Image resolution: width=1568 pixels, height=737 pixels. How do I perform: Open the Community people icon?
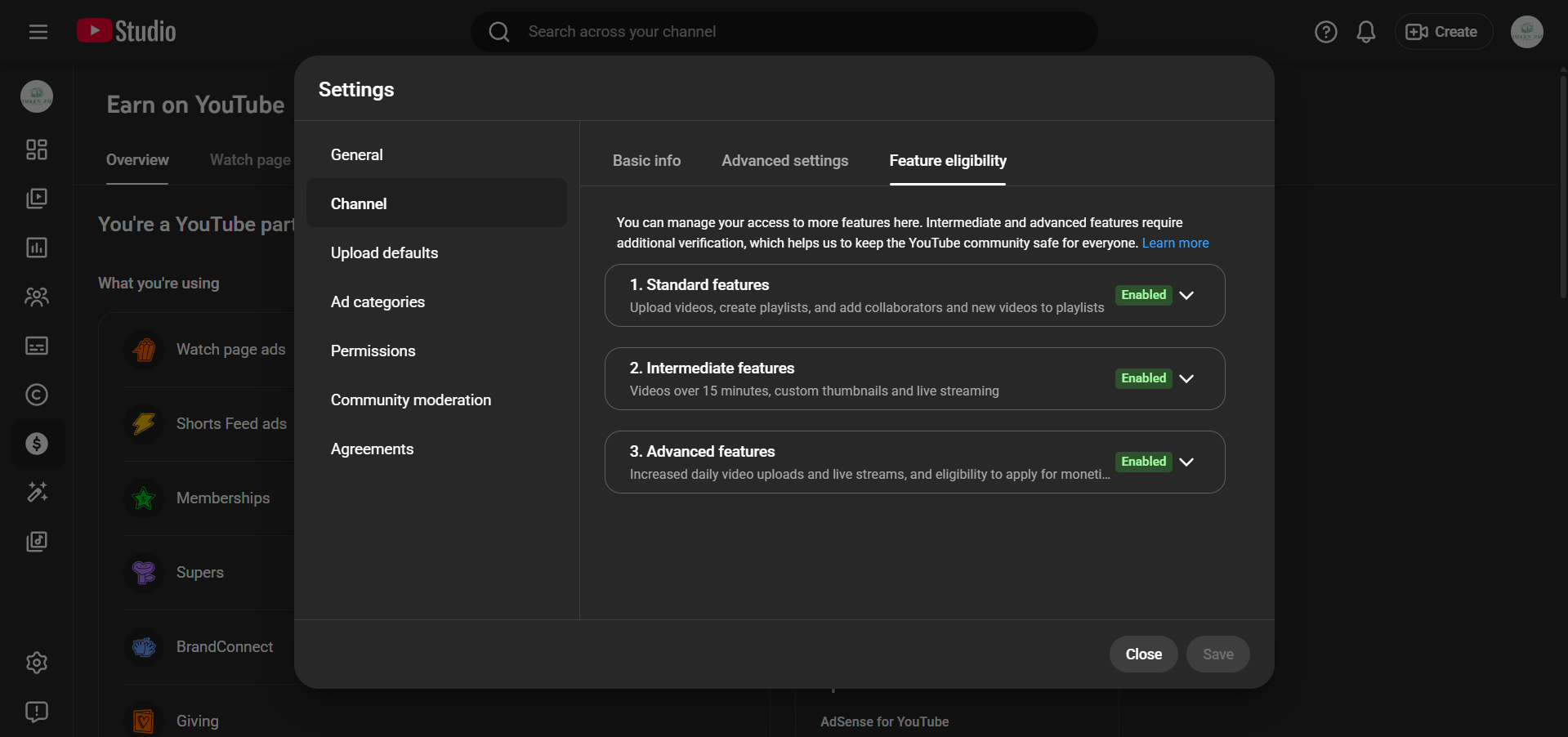pos(37,297)
